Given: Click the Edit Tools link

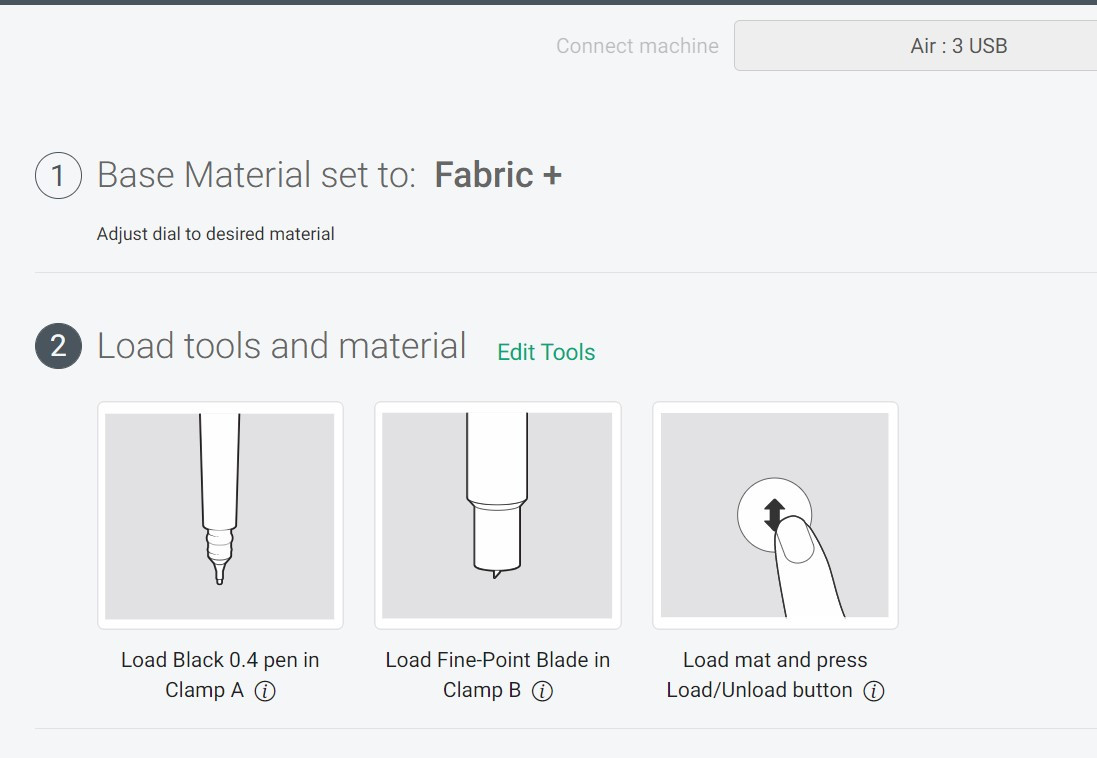Looking at the screenshot, I should pos(546,352).
